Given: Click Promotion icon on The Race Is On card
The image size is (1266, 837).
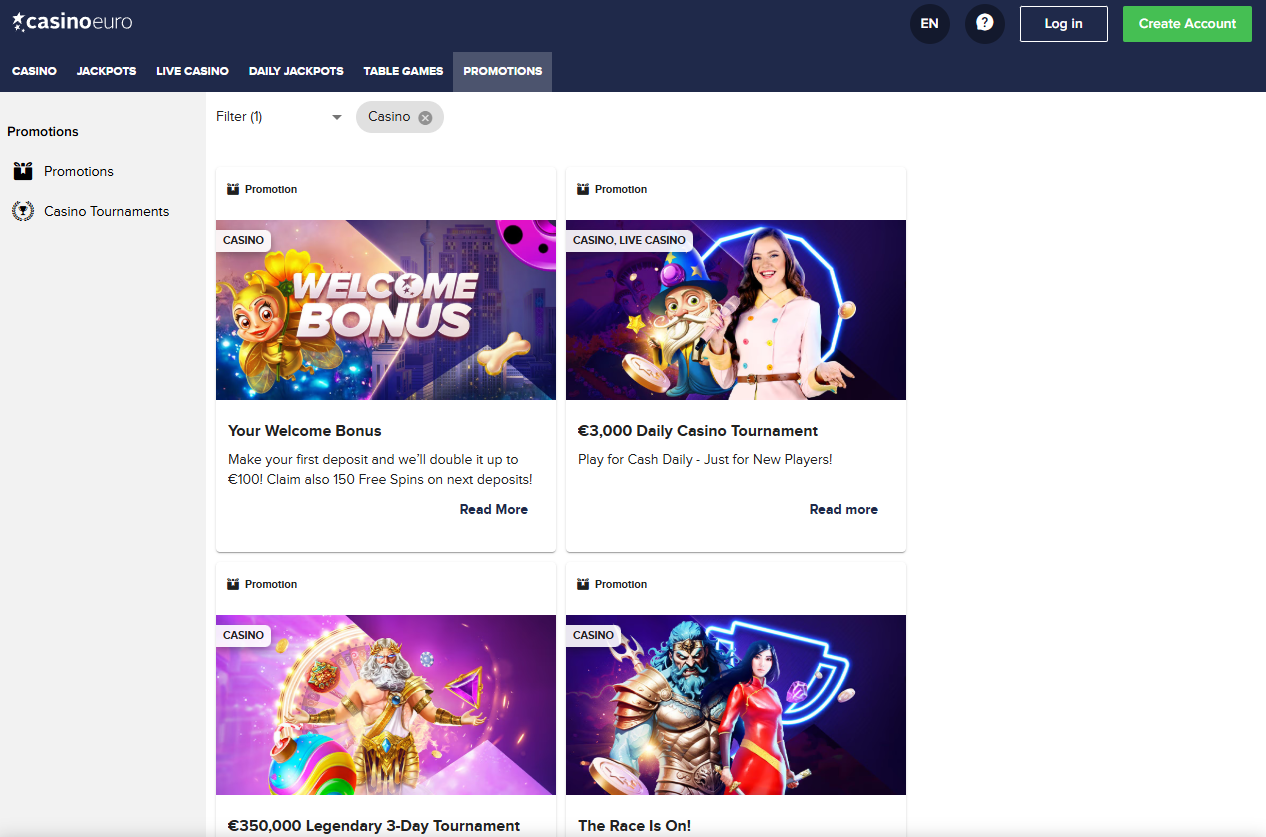Looking at the screenshot, I should pyautogui.click(x=583, y=584).
